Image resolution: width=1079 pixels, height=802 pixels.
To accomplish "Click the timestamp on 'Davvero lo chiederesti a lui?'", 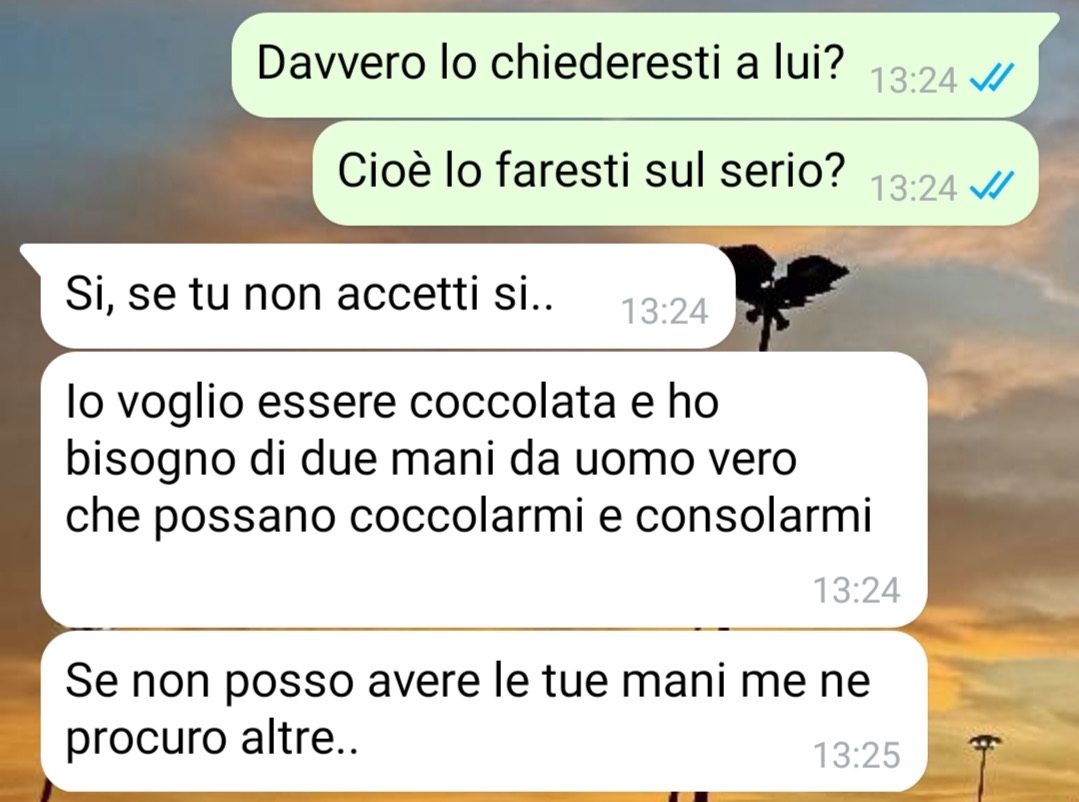I will coord(914,80).
